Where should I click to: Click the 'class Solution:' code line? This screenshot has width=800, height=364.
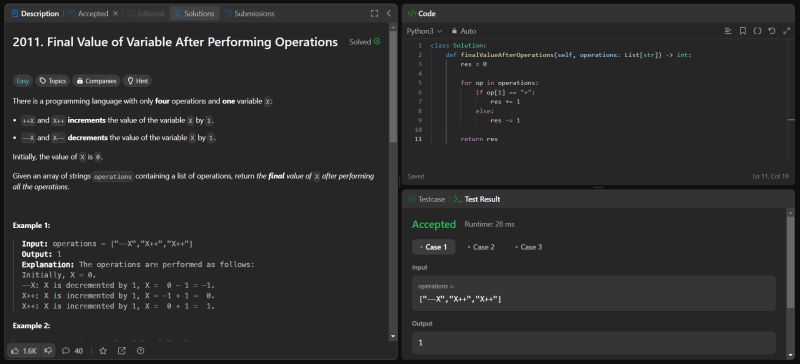click(x=458, y=45)
